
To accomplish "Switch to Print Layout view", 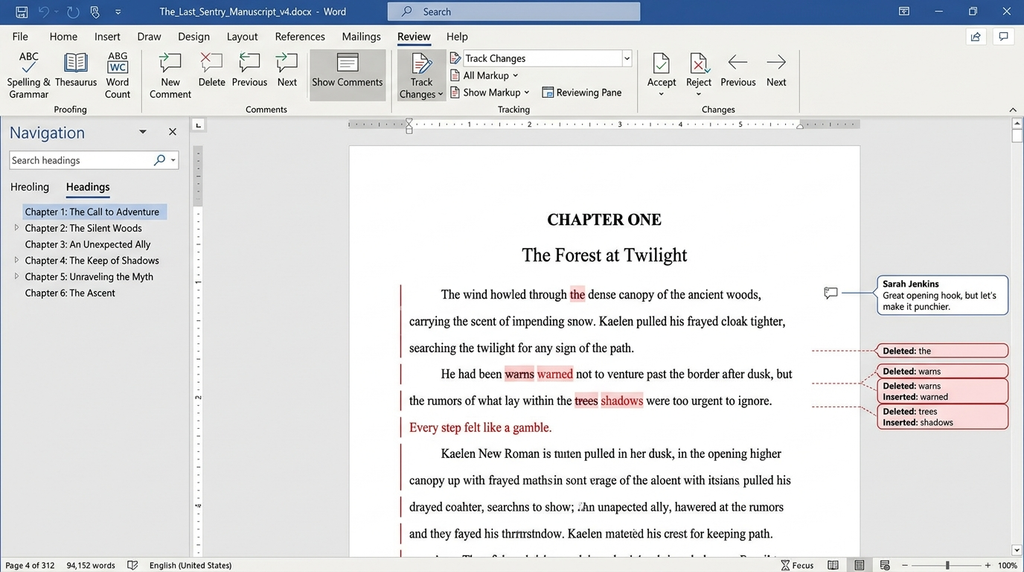I will click(x=859, y=565).
